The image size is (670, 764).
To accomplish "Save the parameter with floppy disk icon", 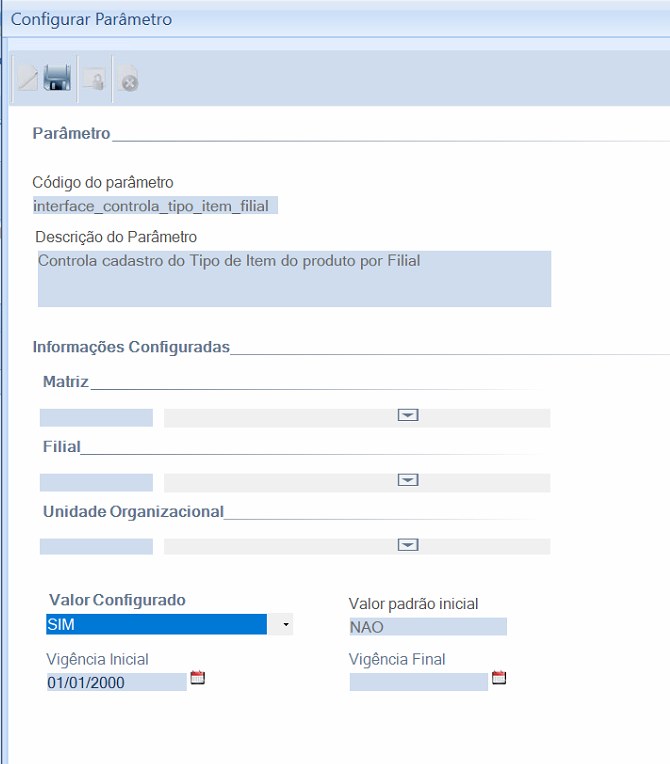I will pyautogui.click(x=57, y=78).
